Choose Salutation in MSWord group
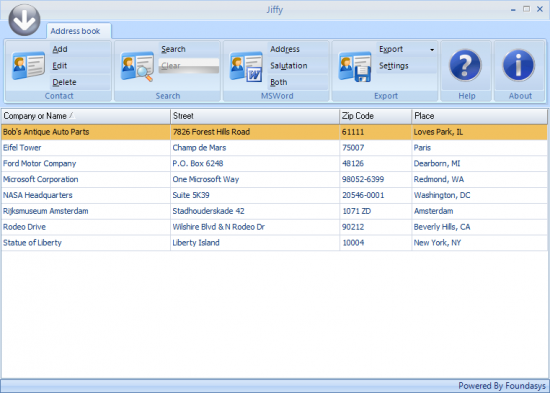The height and width of the screenshot is (393, 550). [298, 66]
